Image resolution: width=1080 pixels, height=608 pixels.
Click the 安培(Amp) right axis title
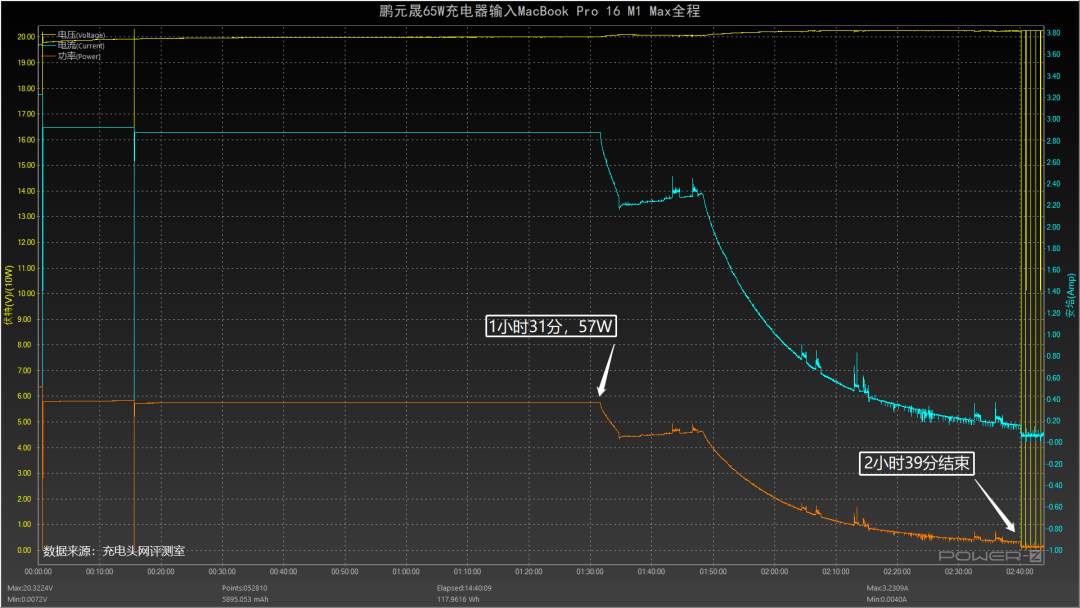point(1070,295)
